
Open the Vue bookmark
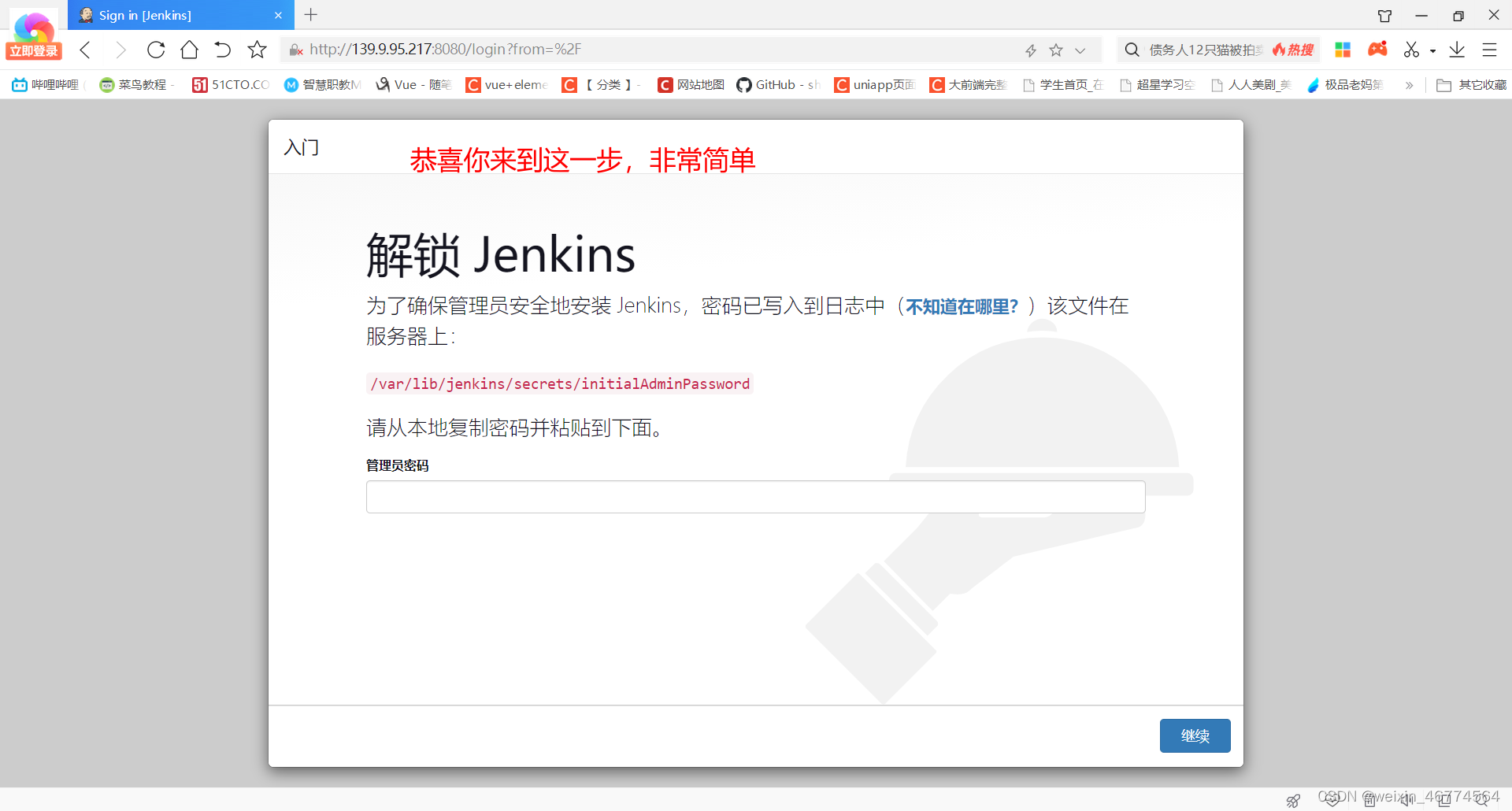pos(413,84)
